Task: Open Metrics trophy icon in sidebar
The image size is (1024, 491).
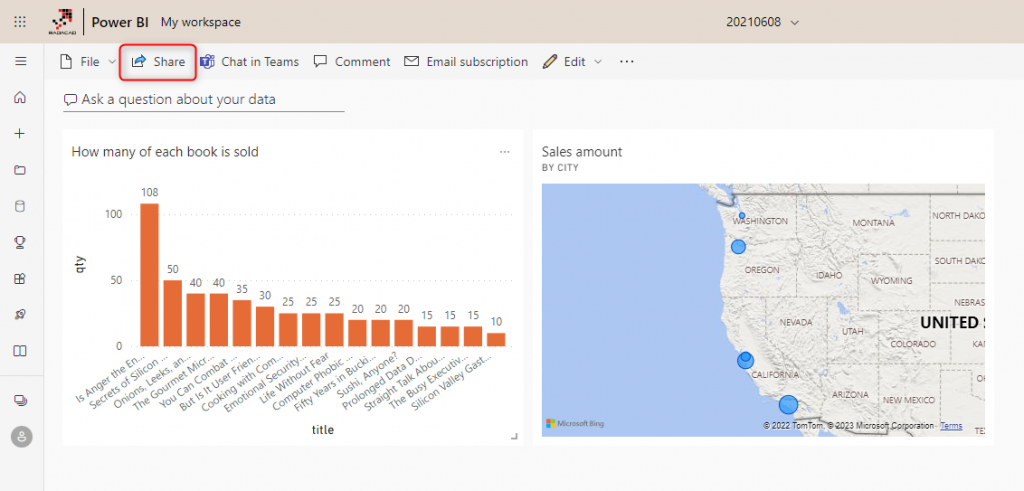Action: [x=20, y=242]
